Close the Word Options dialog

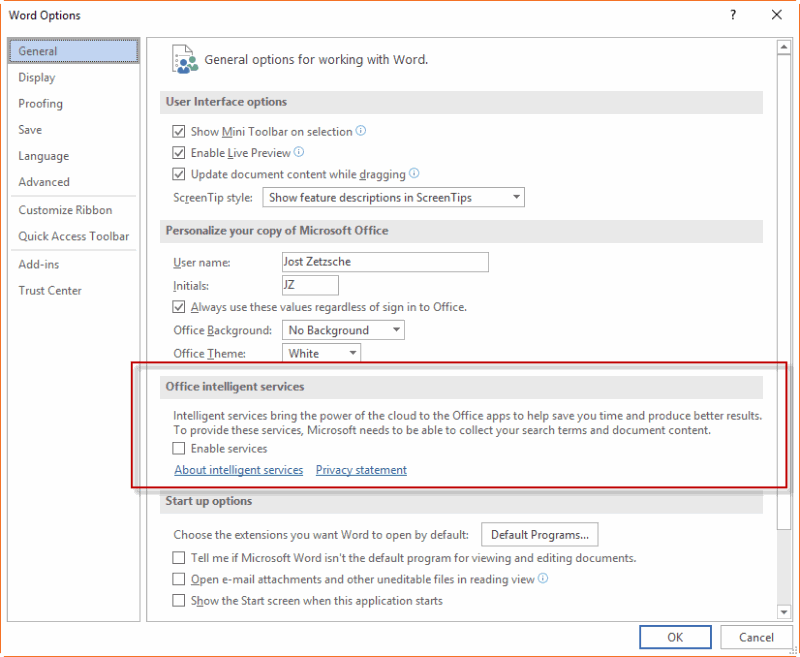tap(777, 15)
